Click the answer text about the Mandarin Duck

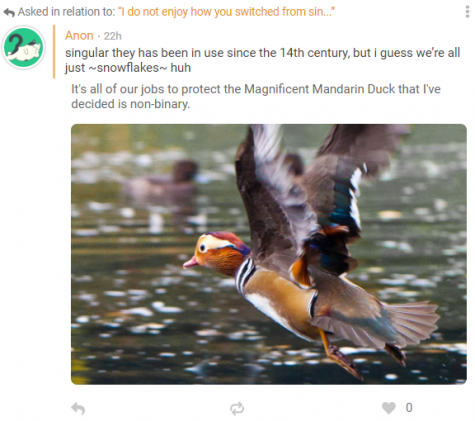(x=256, y=96)
